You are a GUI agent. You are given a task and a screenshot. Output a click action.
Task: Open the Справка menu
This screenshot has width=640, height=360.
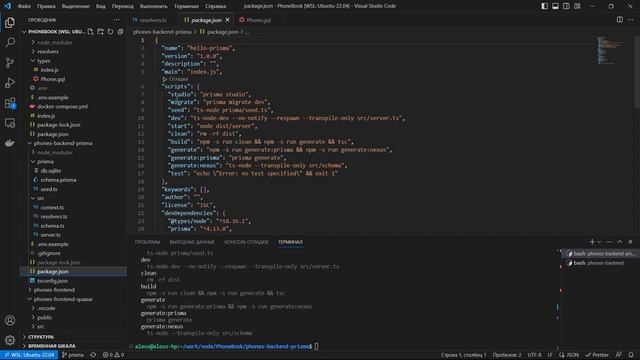(216, 6)
